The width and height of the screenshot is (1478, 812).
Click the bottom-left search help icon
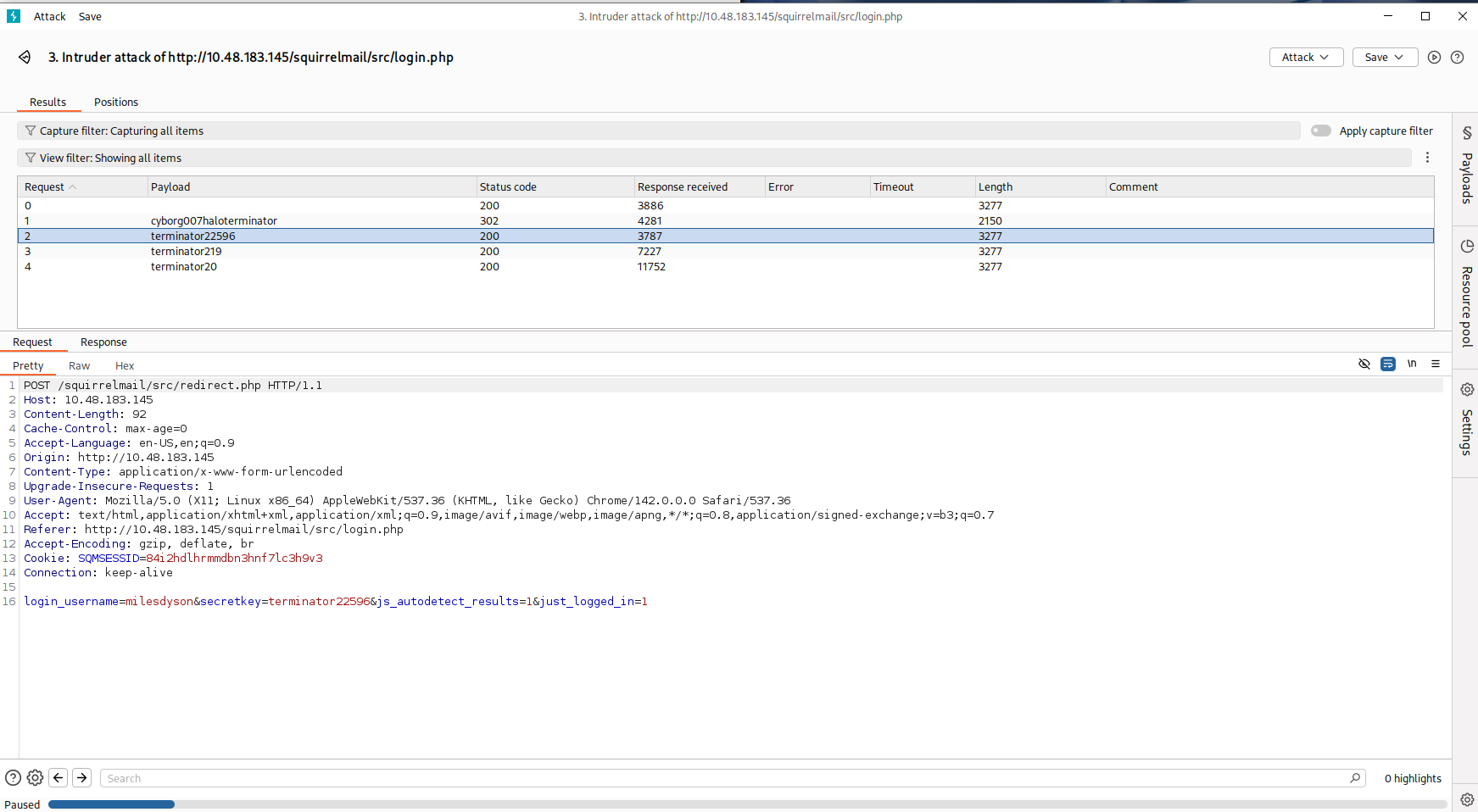coord(13,777)
